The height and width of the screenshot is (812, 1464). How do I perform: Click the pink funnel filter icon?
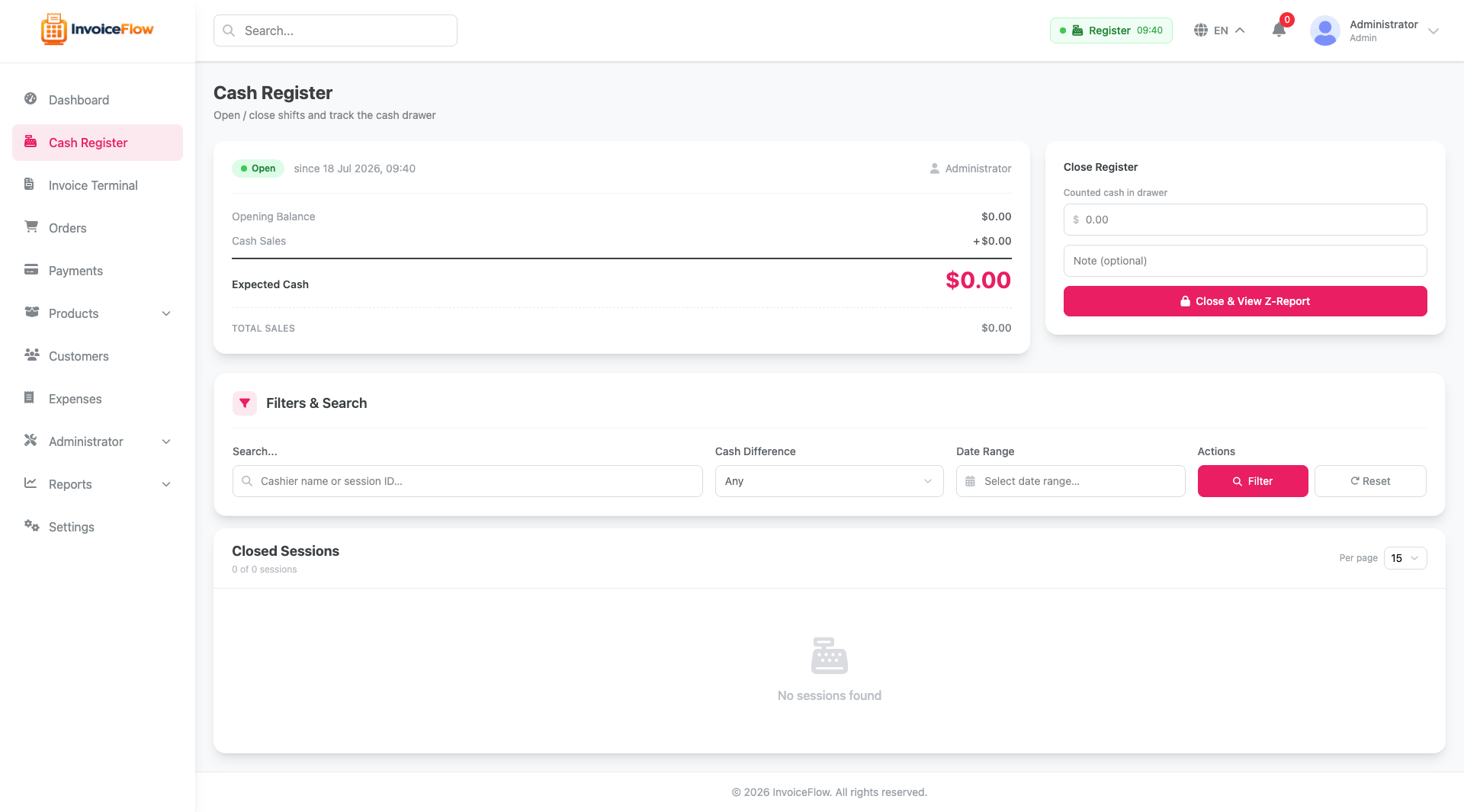(x=245, y=403)
